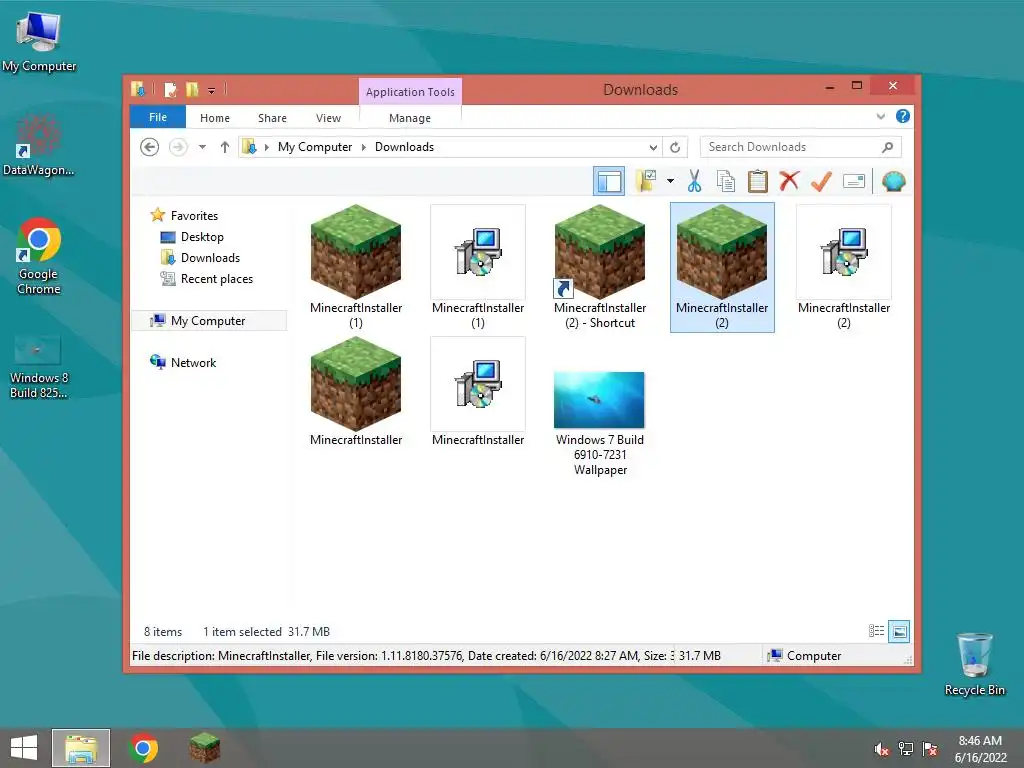Click My Computer in the address bar
Screen dimensions: 1024x768
coord(315,147)
